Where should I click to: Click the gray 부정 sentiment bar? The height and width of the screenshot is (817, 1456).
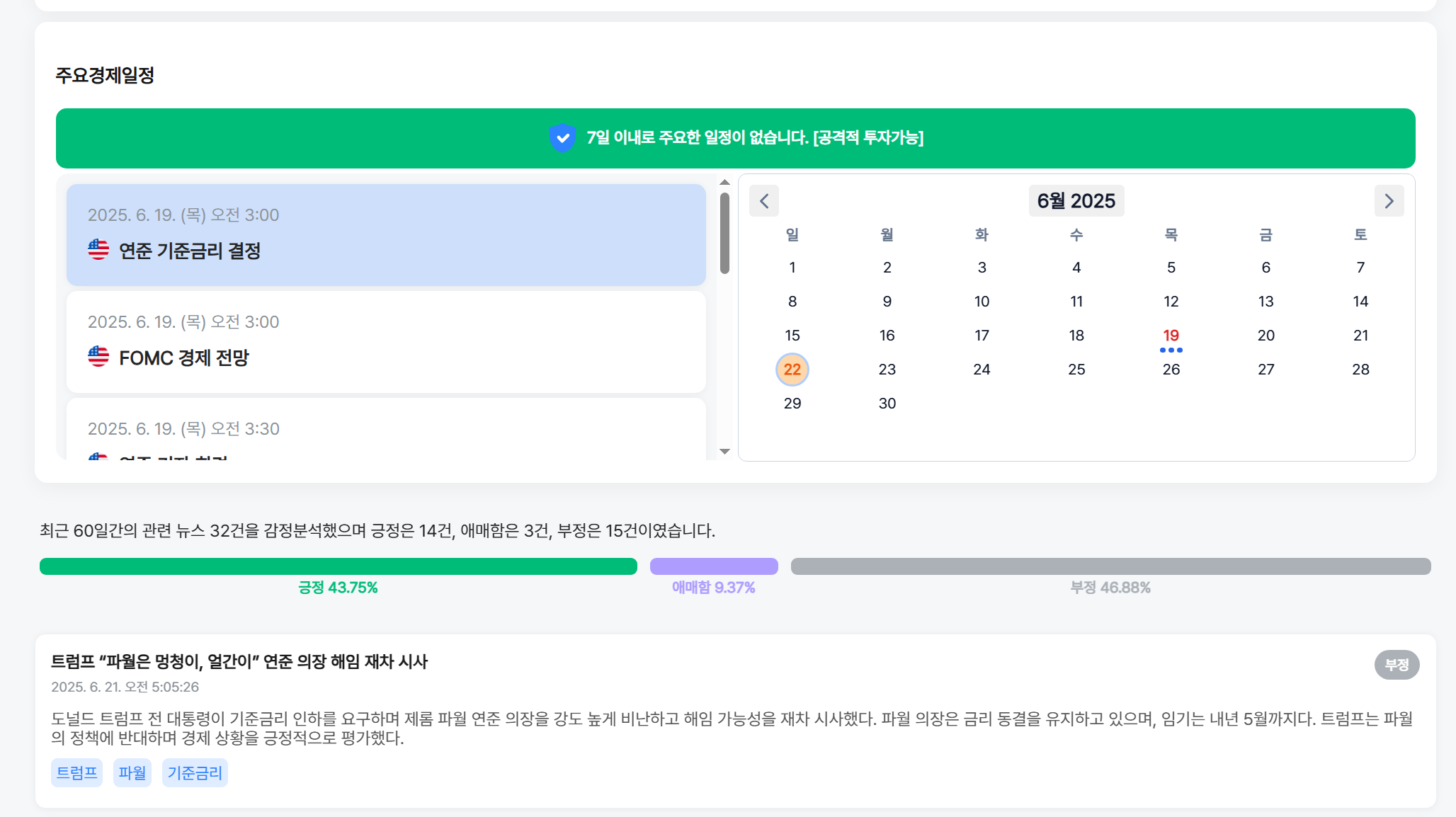tap(1110, 566)
